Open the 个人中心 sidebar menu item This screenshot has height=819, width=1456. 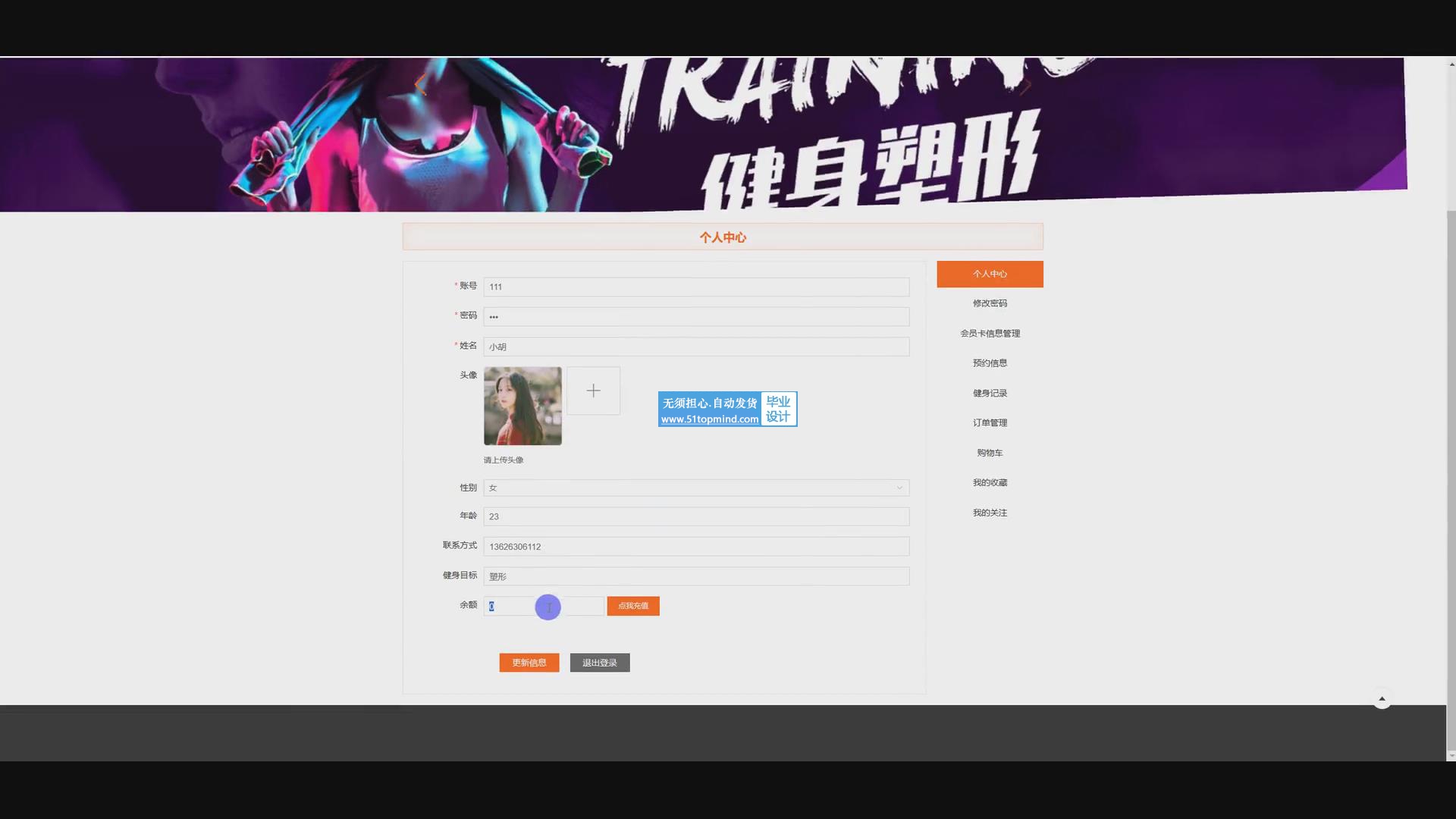pos(990,274)
